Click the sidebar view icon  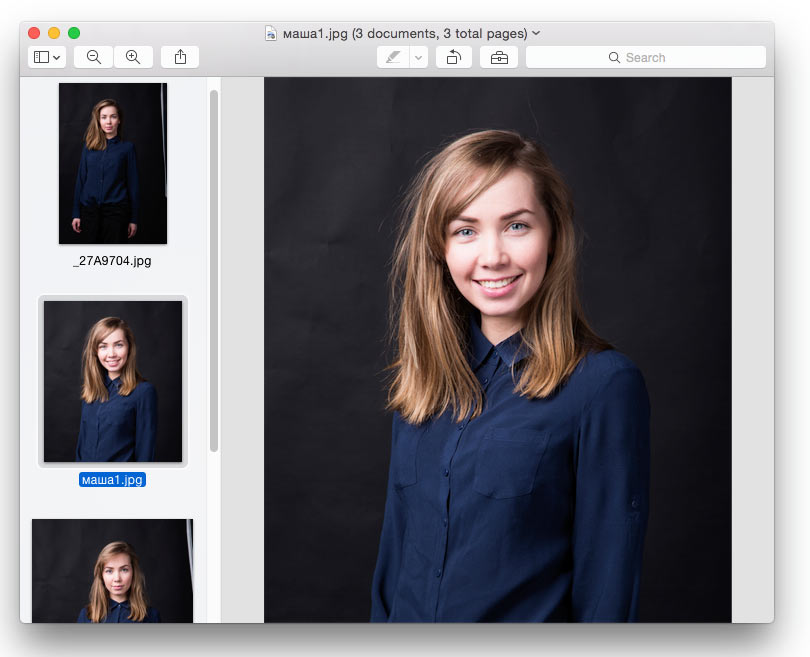pyautogui.click(x=41, y=57)
